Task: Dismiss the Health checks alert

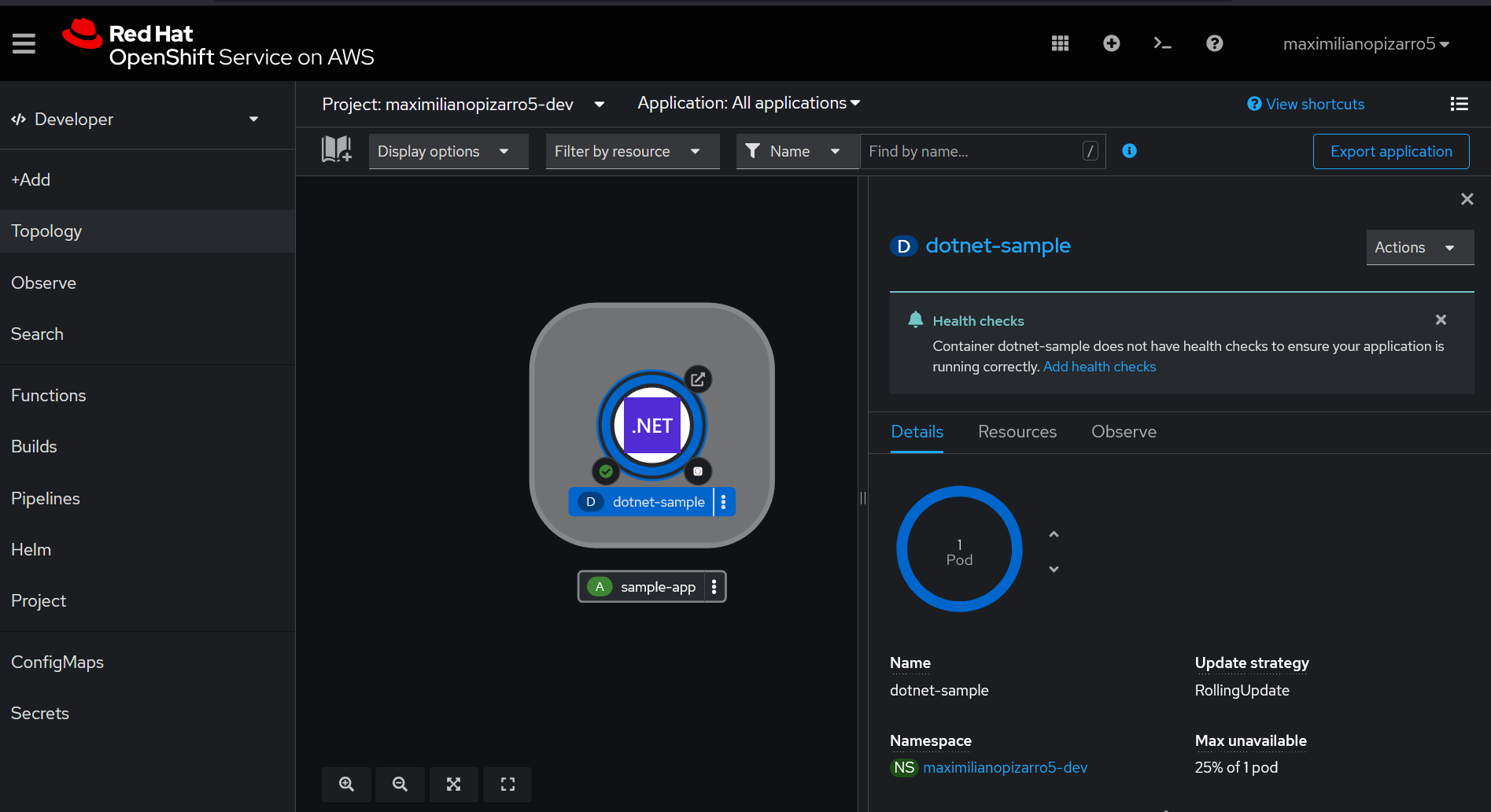Action: coord(1441,319)
